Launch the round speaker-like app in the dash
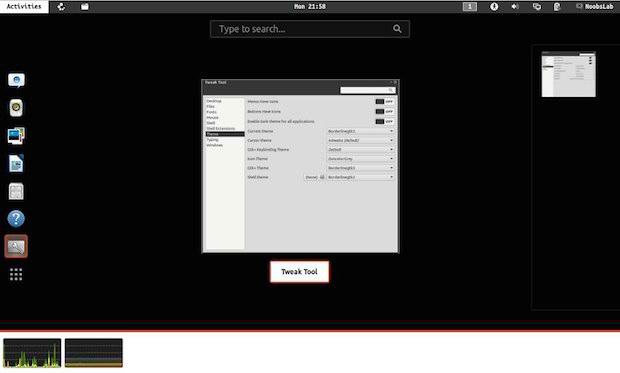Image resolution: width=620 pixels, height=373 pixels. [16, 108]
